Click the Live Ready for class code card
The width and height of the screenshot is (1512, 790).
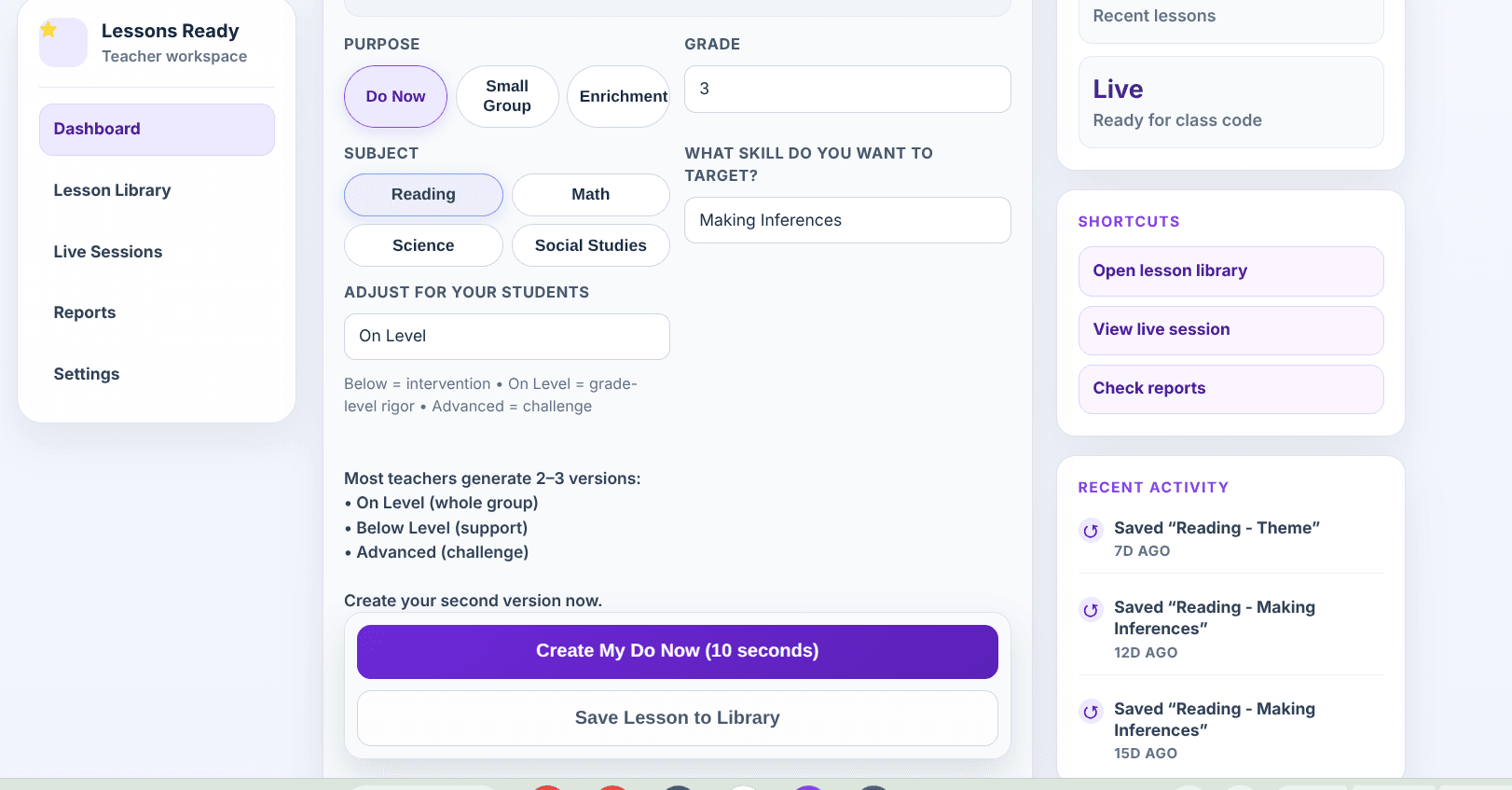pos(1230,102)
